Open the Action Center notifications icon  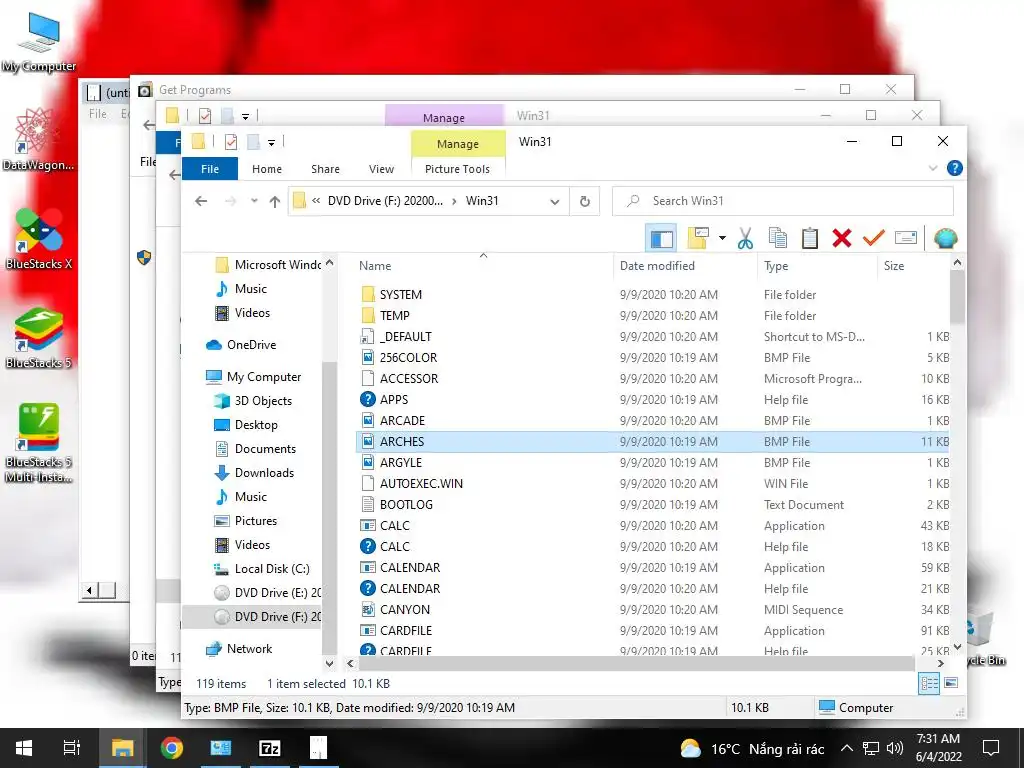991,748
